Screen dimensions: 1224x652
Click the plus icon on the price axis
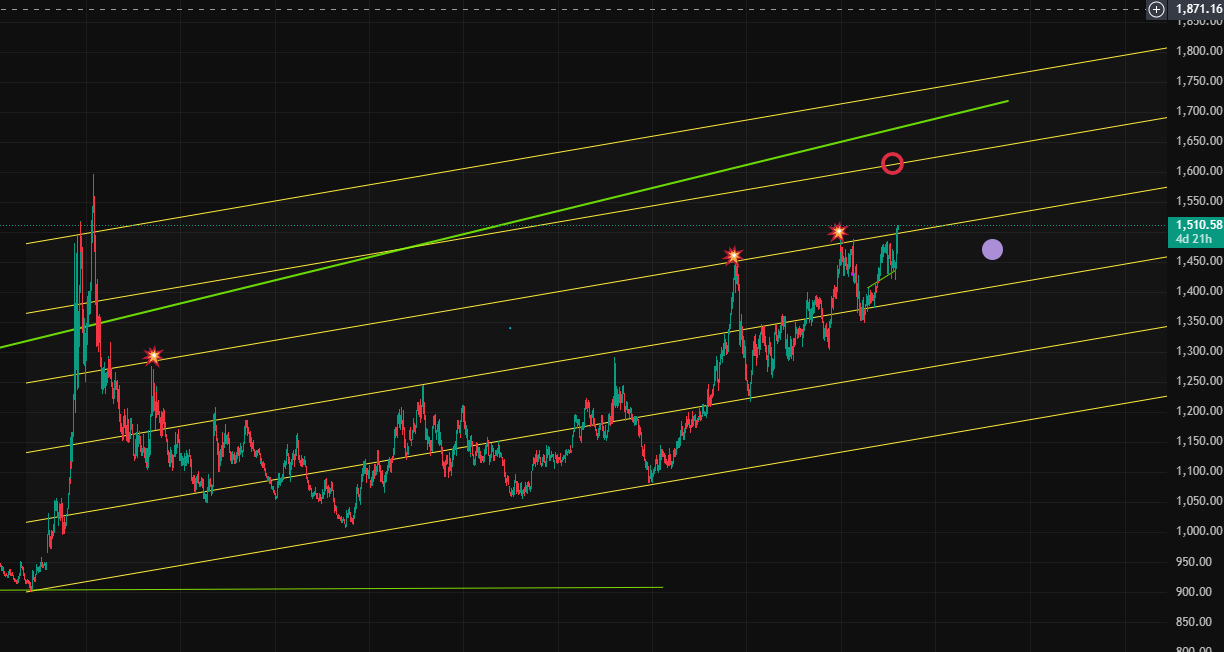coord(1156,9)
